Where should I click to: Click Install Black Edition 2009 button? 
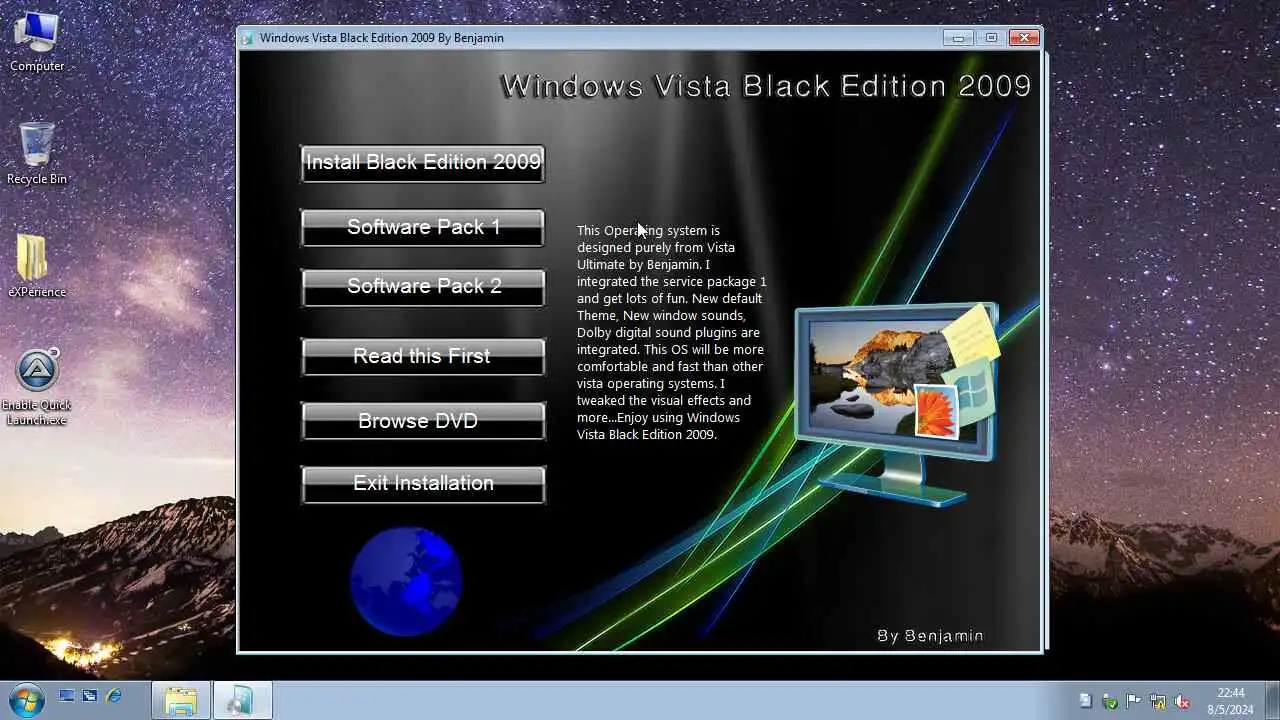[x=423, y=163]
